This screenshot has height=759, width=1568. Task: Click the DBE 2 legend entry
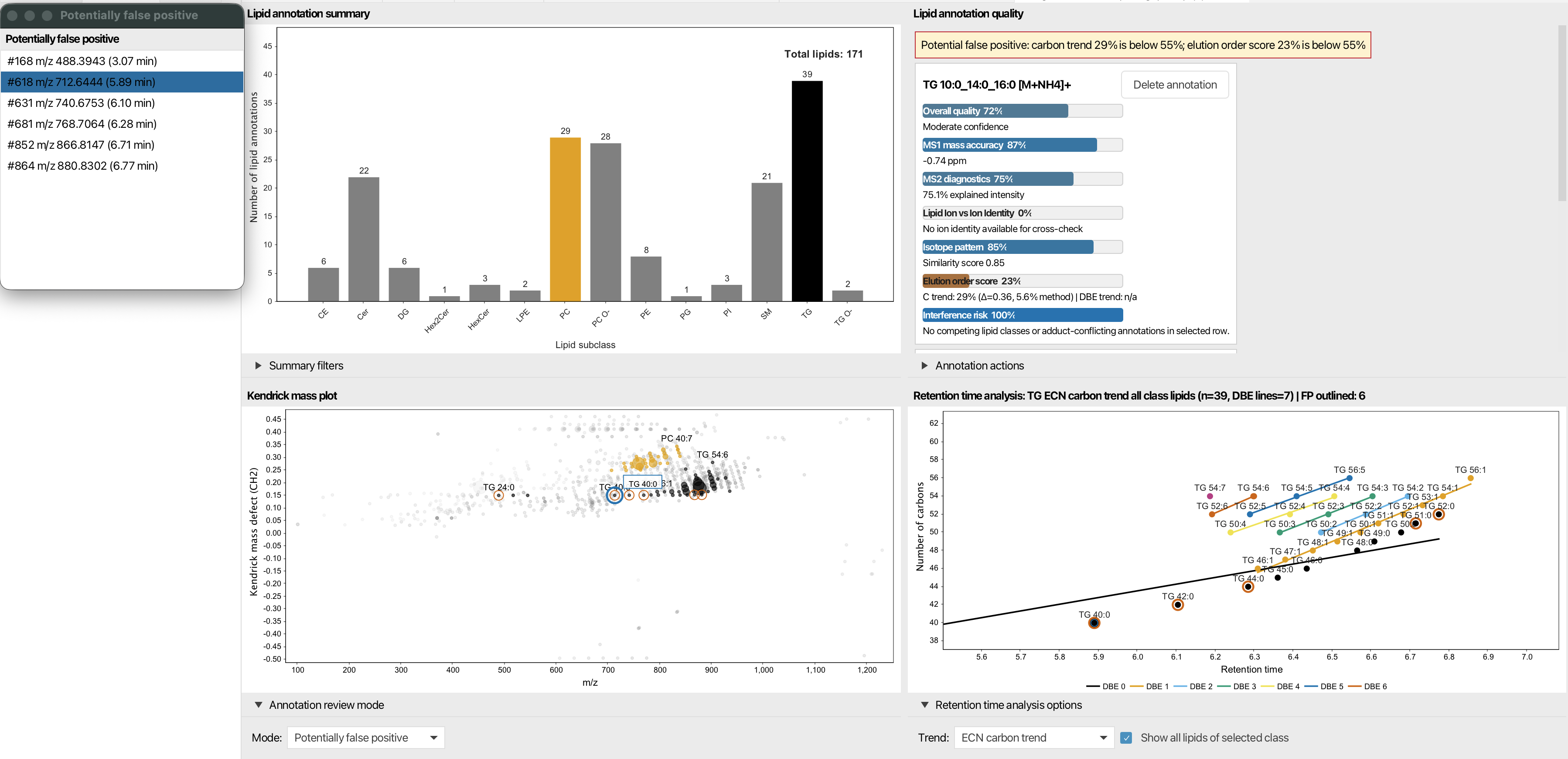[1193, 687]
